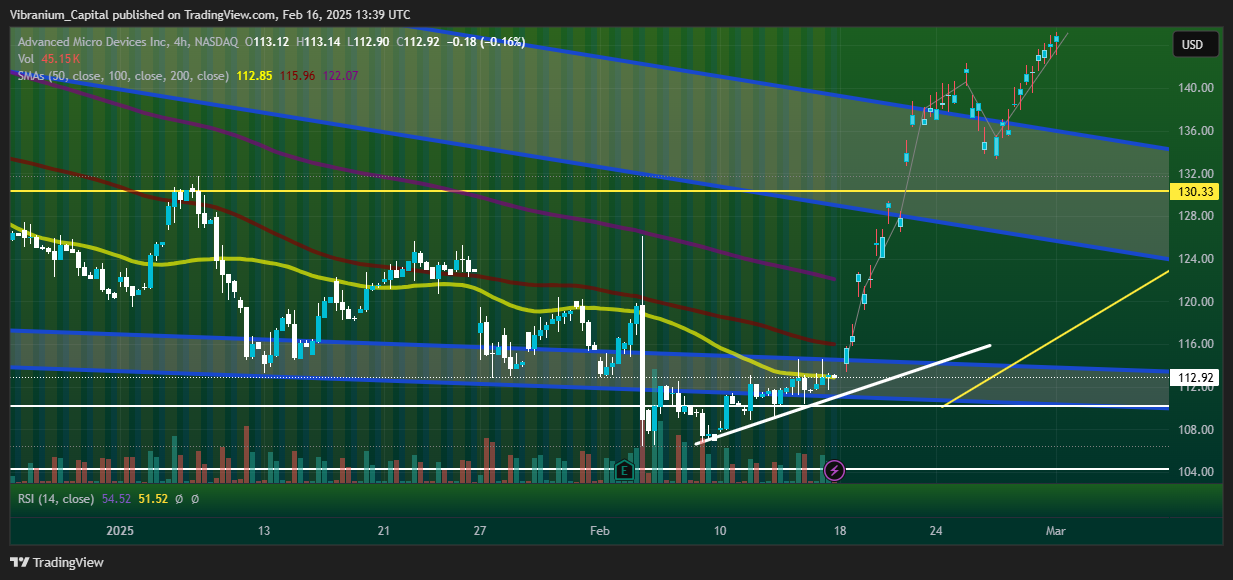This screenshot has width=1233, height=580.
Task: Click the 50 SMA value 112.85
Action: (252, 76)
